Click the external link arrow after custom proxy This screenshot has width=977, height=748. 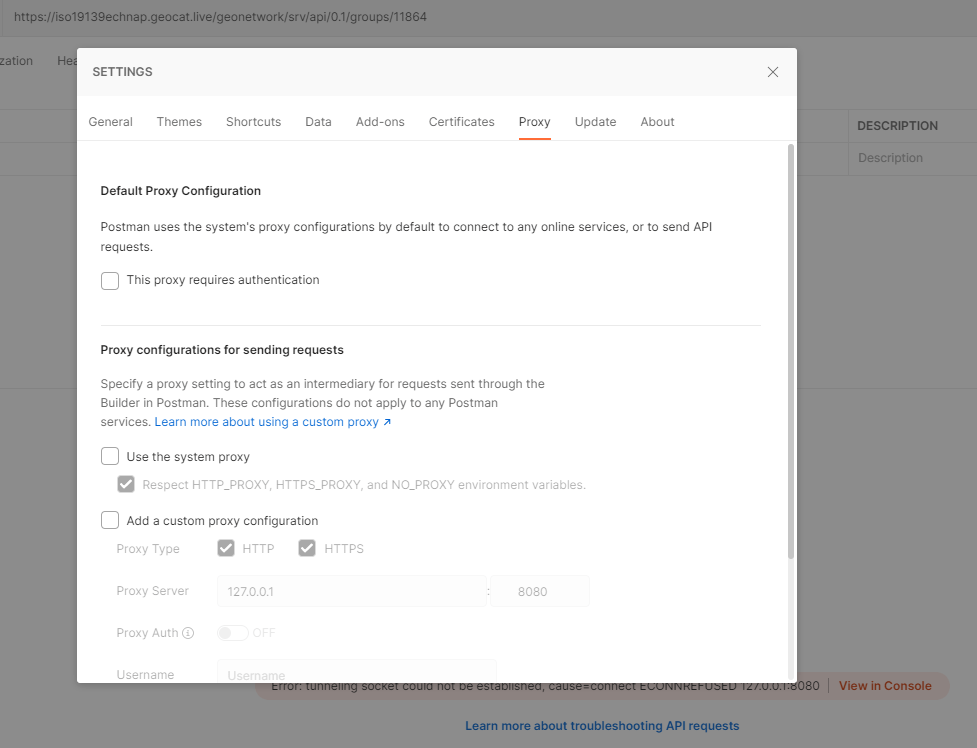click(387, 422)
